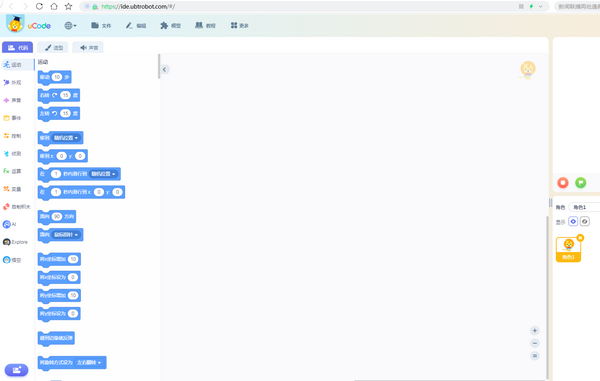
Task: Click the sprite name field 角色1
Action: point(584,207)
